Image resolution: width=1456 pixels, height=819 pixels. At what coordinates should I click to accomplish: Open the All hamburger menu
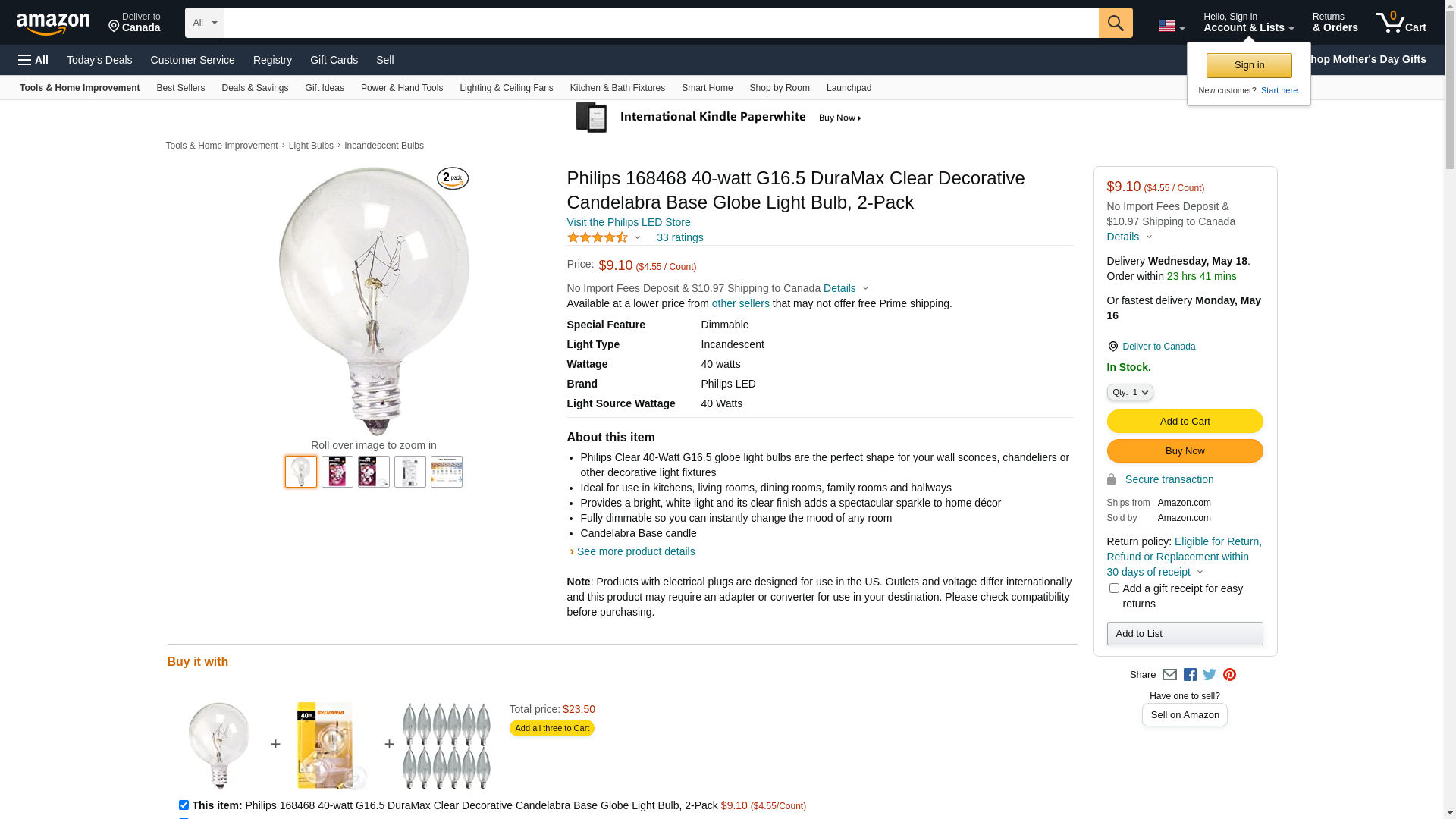[x=33, y=60]
